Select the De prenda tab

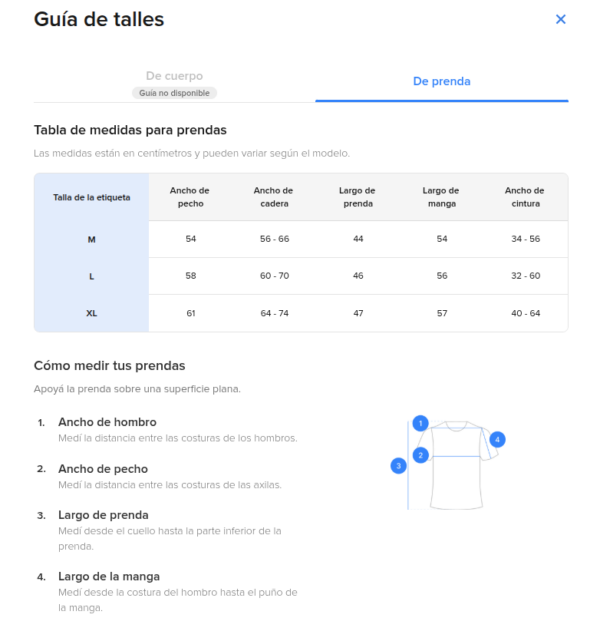click(x=441, y=81)
